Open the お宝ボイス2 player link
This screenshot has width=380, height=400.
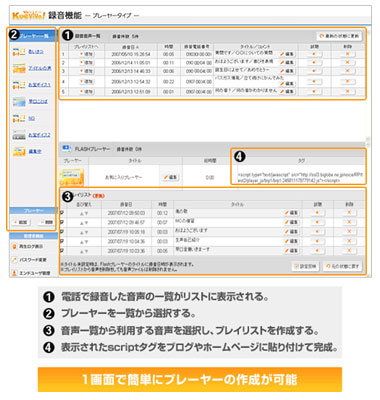(x=39, y=135)
